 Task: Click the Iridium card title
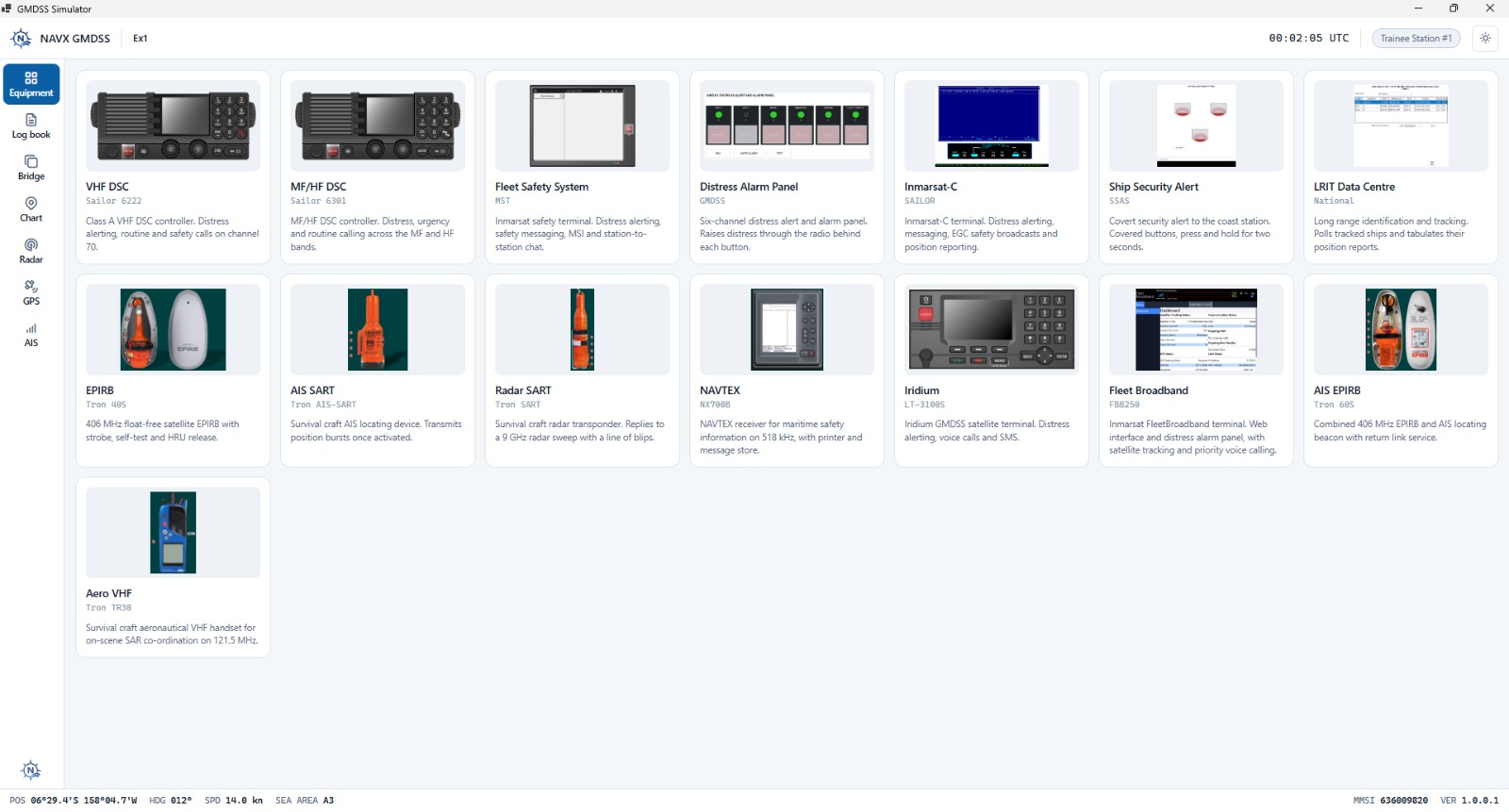click(921, 390)
